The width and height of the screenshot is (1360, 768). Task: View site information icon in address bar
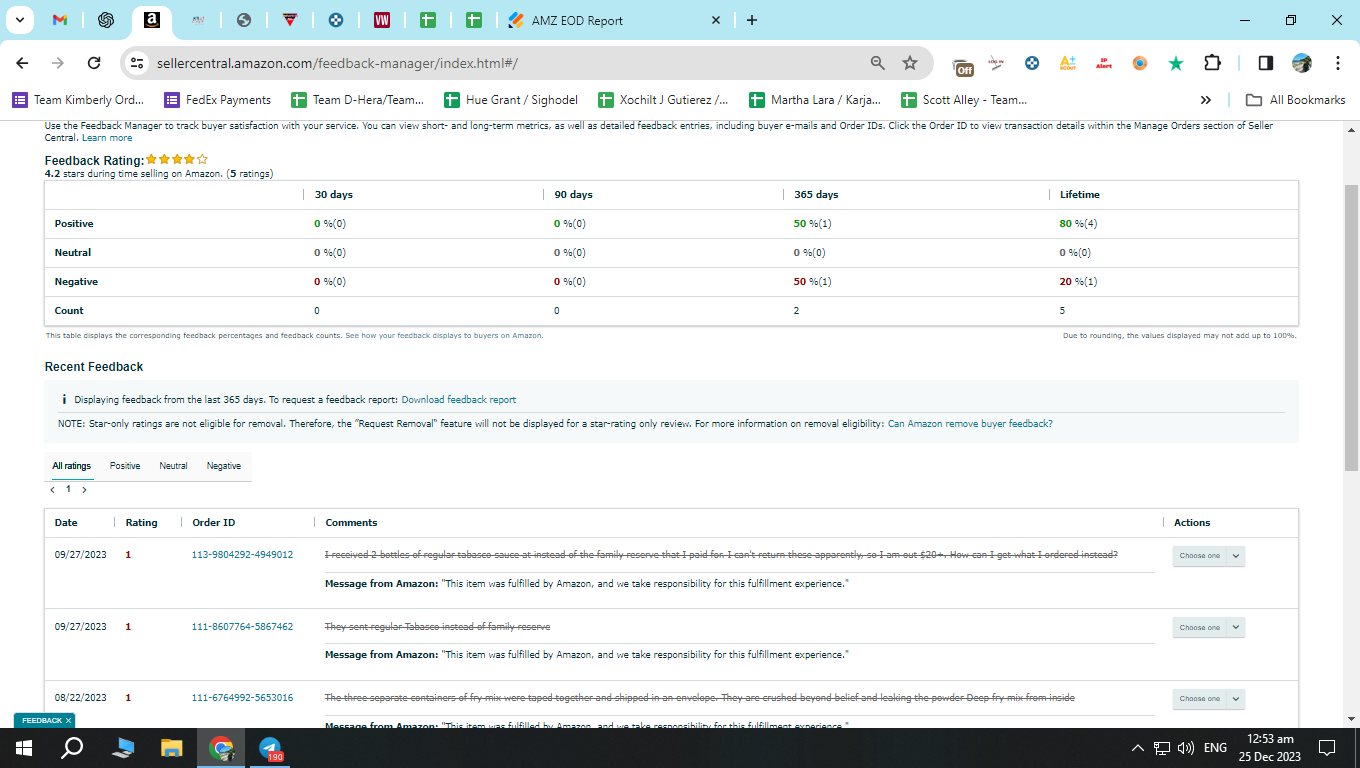138,63
